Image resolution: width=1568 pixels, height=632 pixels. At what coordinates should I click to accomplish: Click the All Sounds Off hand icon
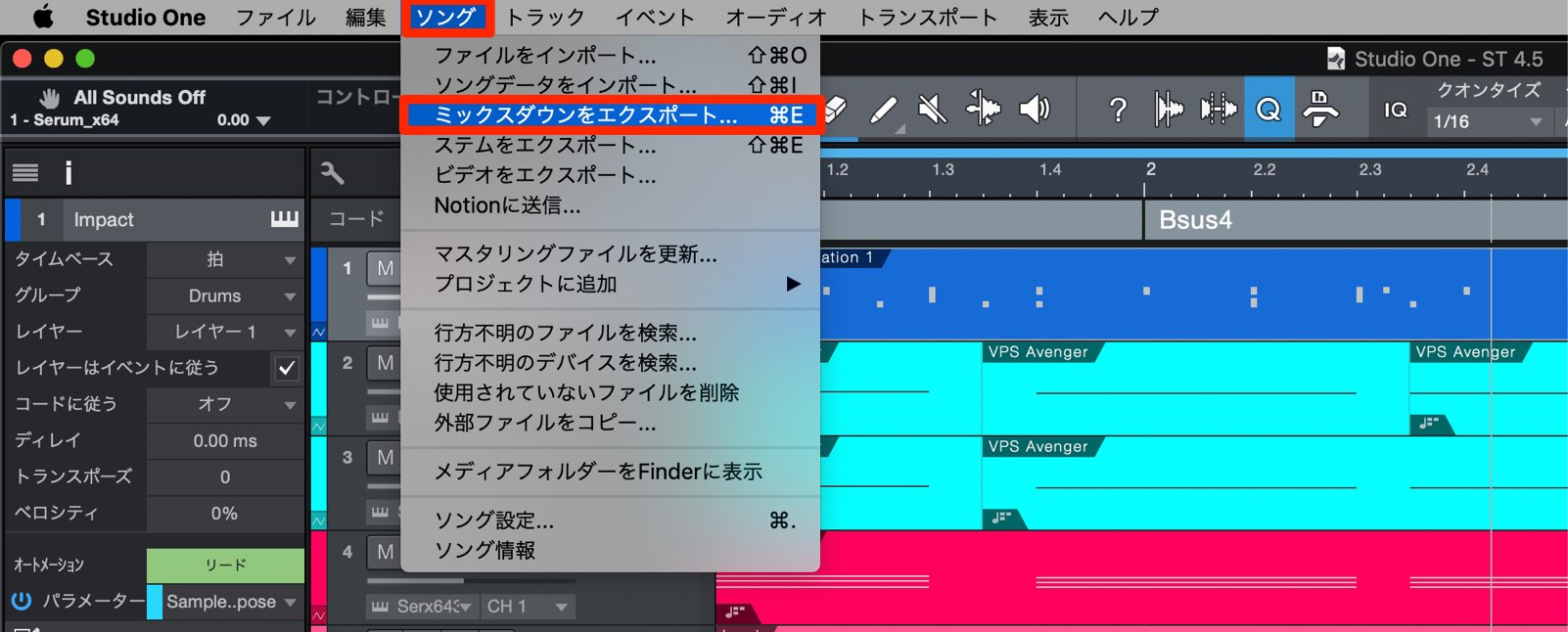pos(50,97)
